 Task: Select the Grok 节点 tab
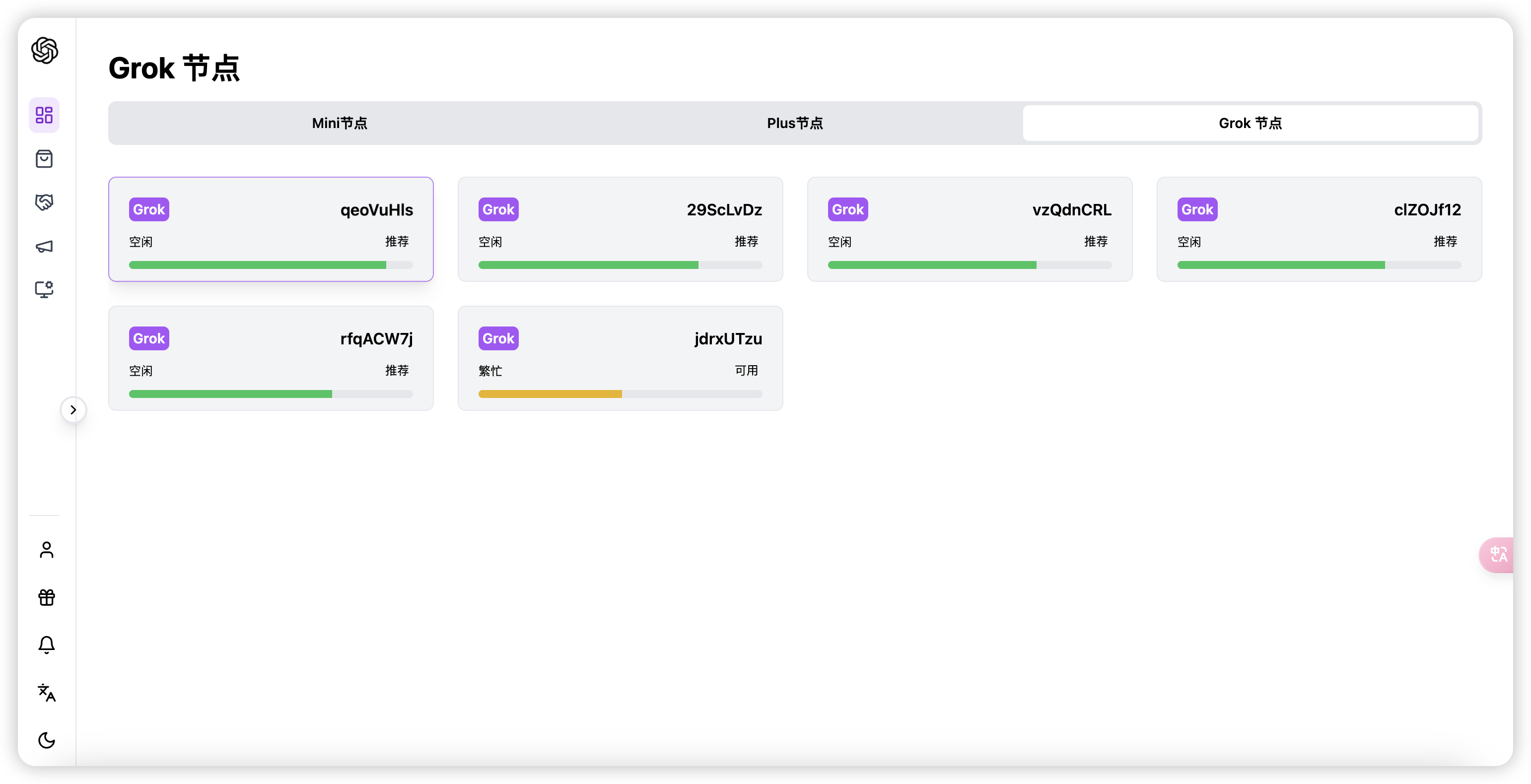1250,123
